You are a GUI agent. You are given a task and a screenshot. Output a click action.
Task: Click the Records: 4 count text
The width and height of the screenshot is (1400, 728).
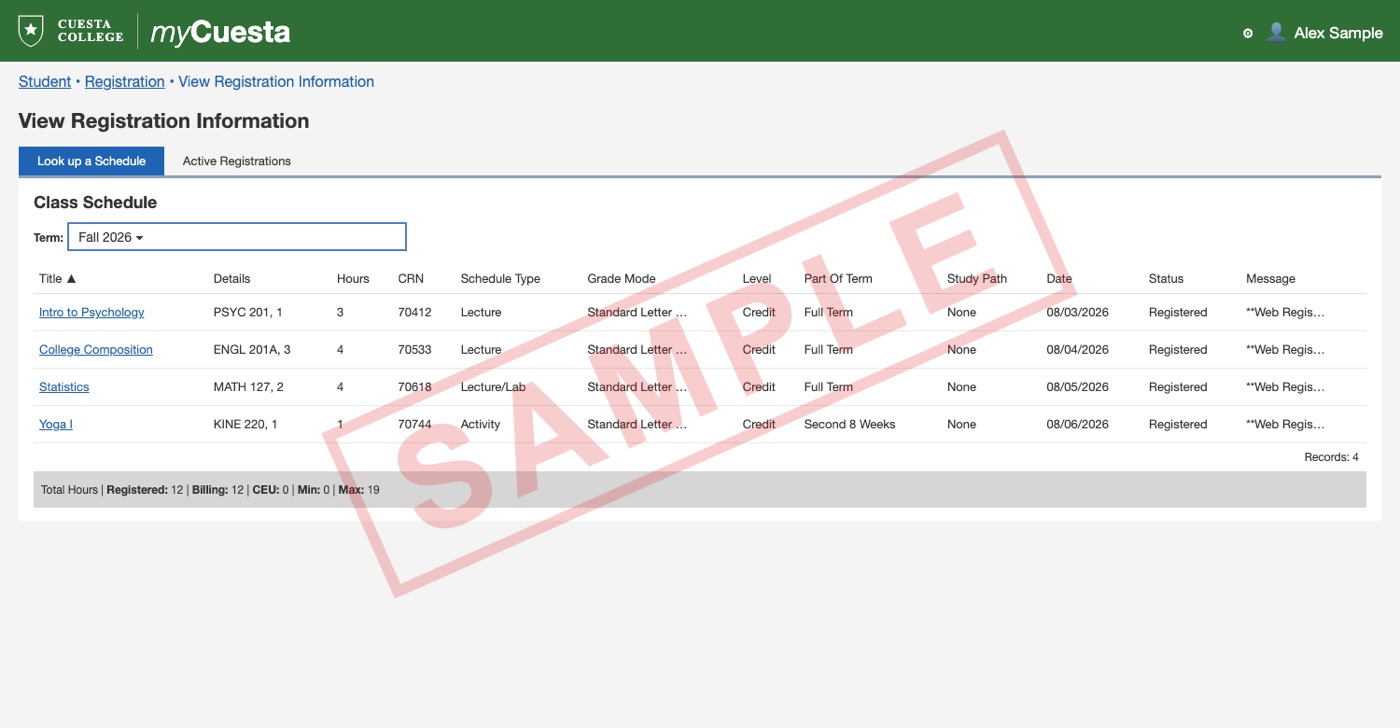tap(1331, 457)
